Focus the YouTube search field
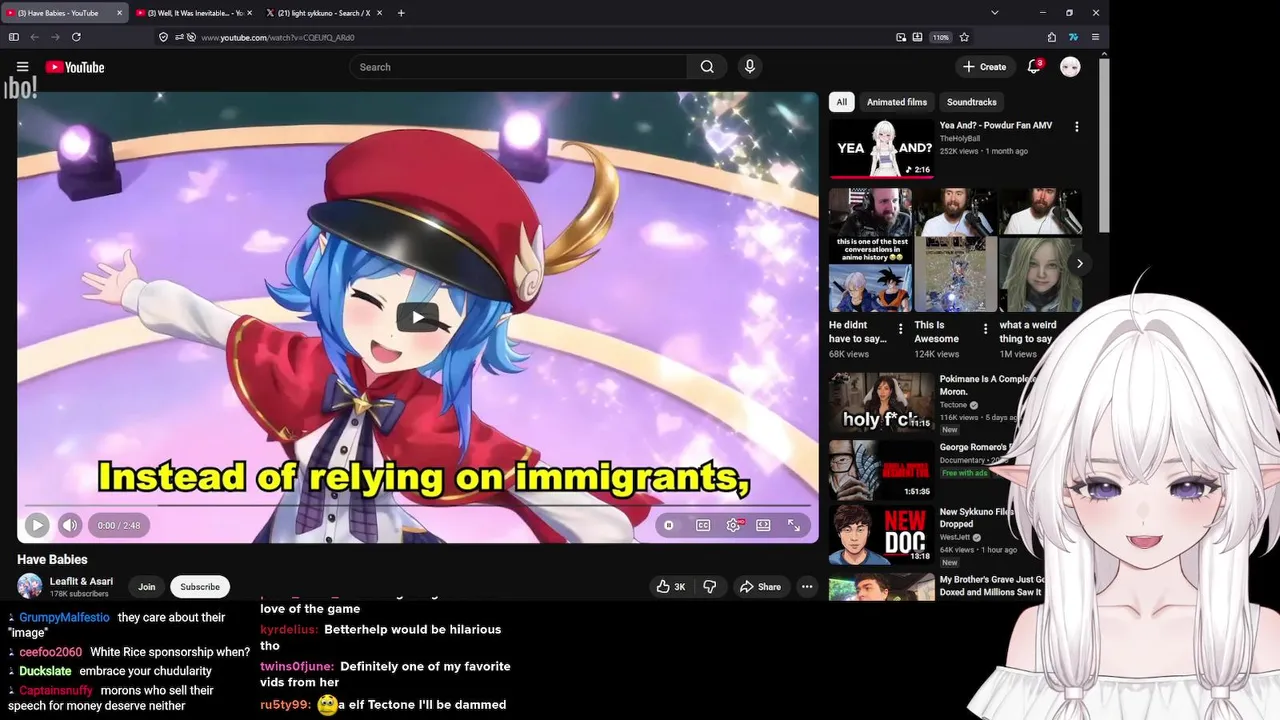 (x=518, y=67)
